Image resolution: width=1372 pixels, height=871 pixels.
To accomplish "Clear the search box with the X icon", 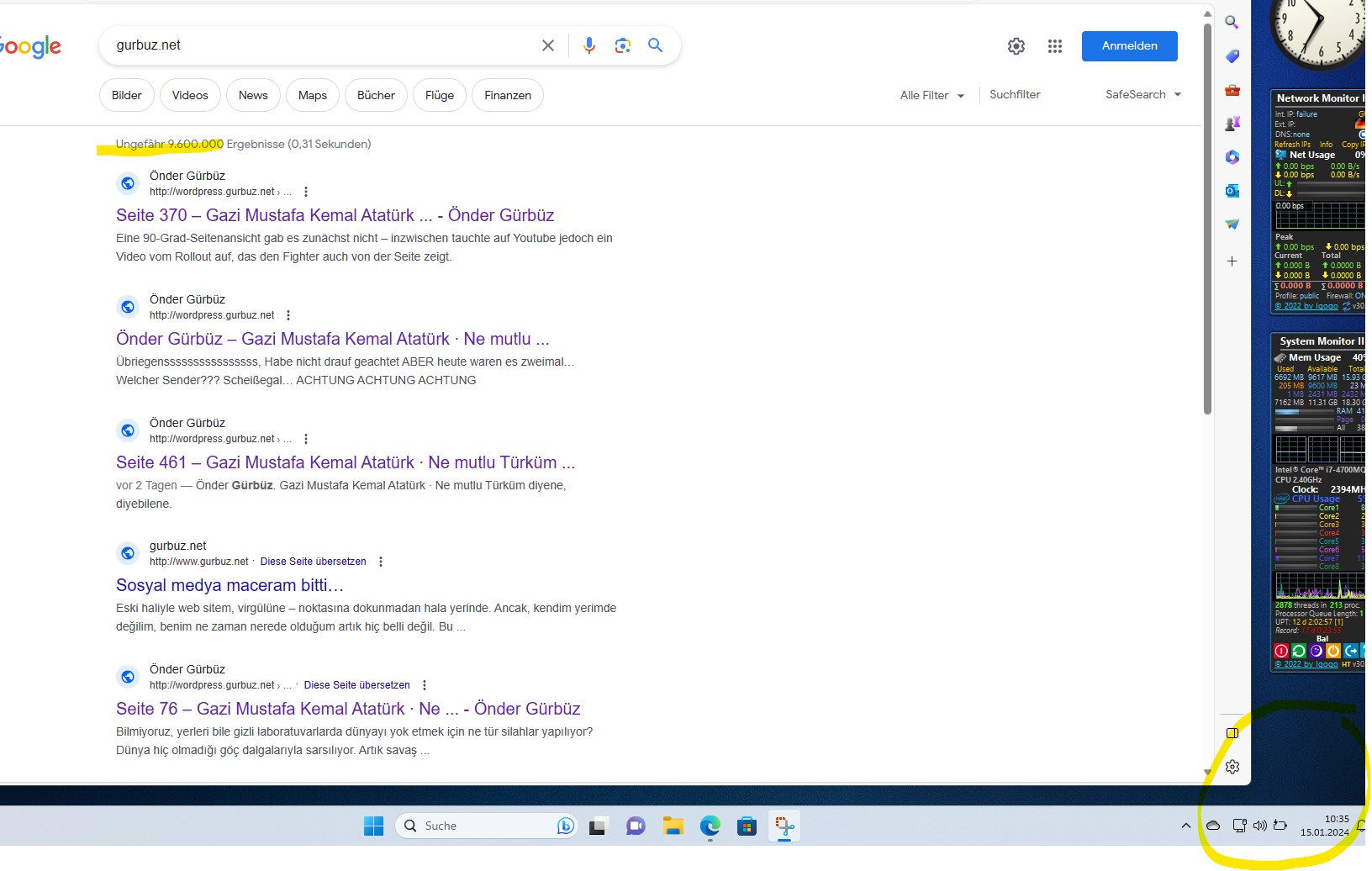I will point(548,45).
